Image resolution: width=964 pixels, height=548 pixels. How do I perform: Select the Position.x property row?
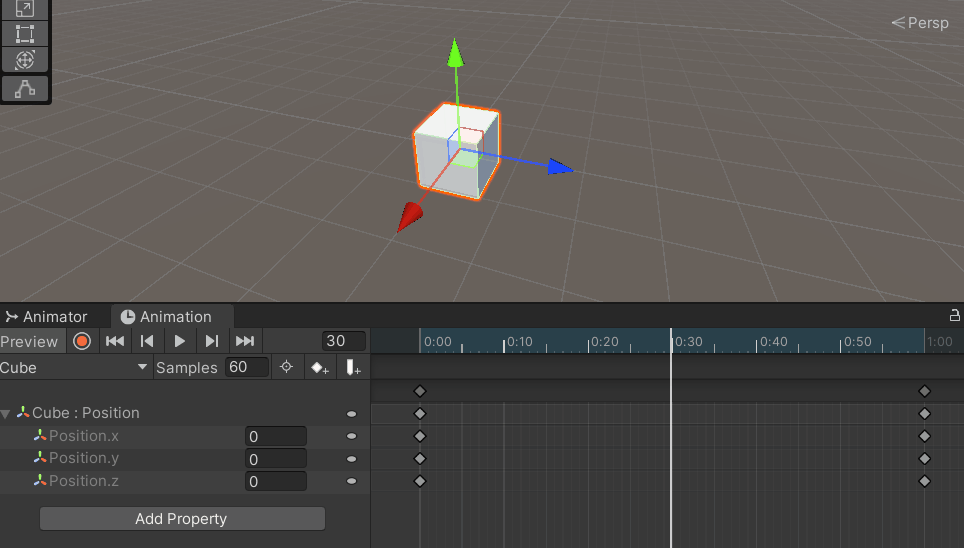pos(184,436)
